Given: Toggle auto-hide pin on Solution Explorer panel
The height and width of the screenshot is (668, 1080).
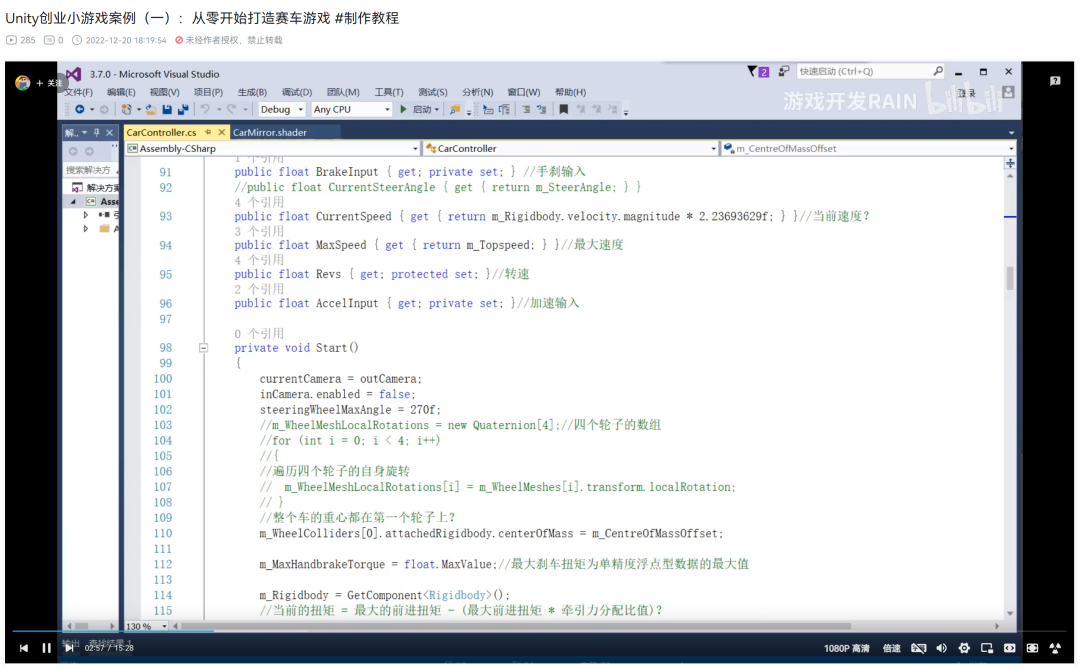Looking at the screenshot, I should tap(96, 132).
